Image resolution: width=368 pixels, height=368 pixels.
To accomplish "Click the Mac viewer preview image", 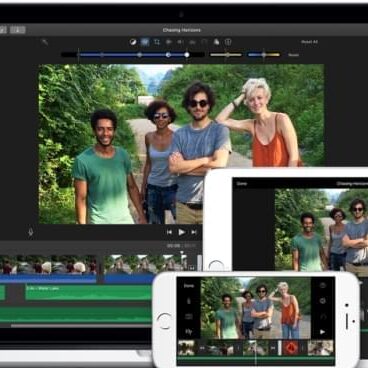I will pos(181,144).
